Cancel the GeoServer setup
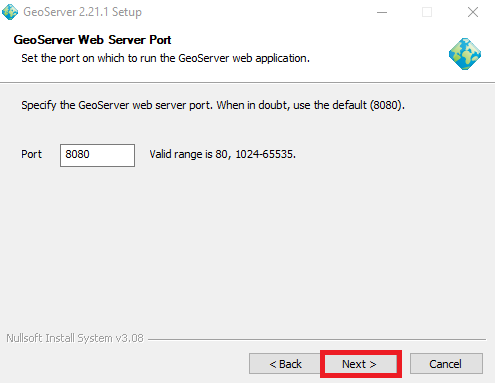Screen dimensions: 495x383 tap(446, 364)
